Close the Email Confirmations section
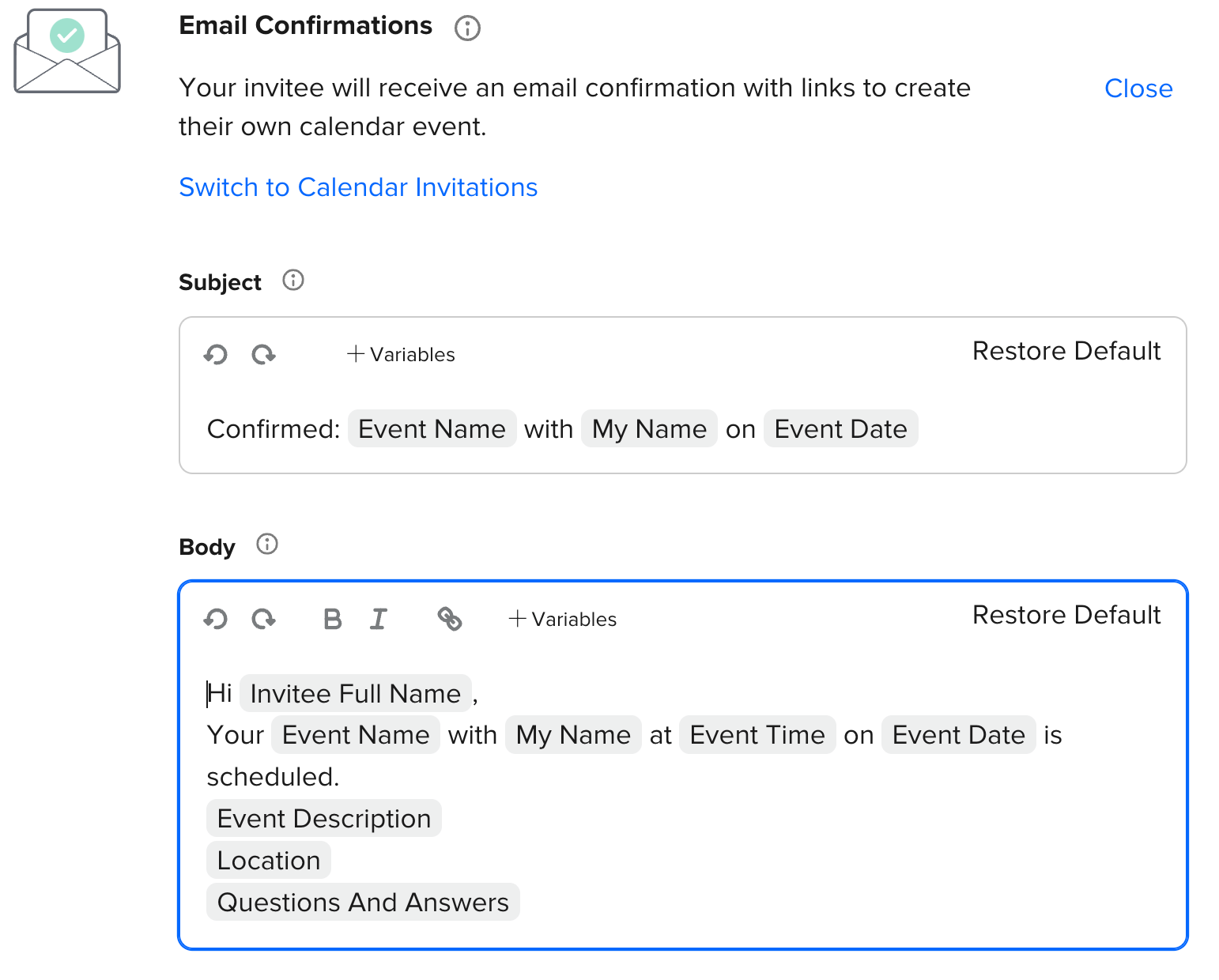This screenshot has height=980, width=1219. click(x=1138, y=89)
